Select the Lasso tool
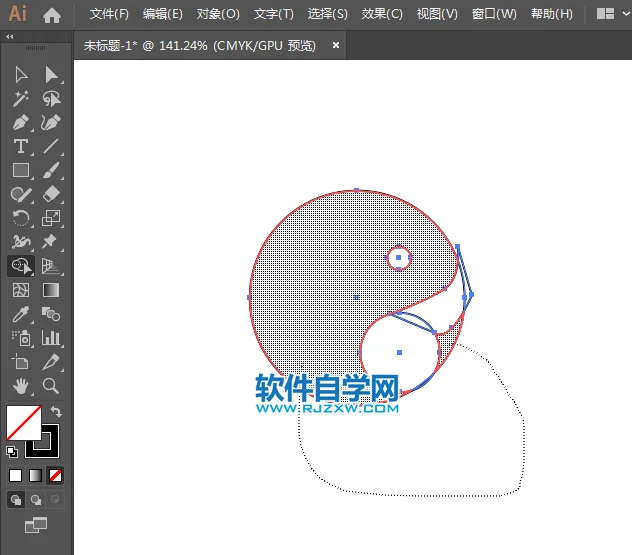This screenshot has width=632, height=555. tap(51, 99)
